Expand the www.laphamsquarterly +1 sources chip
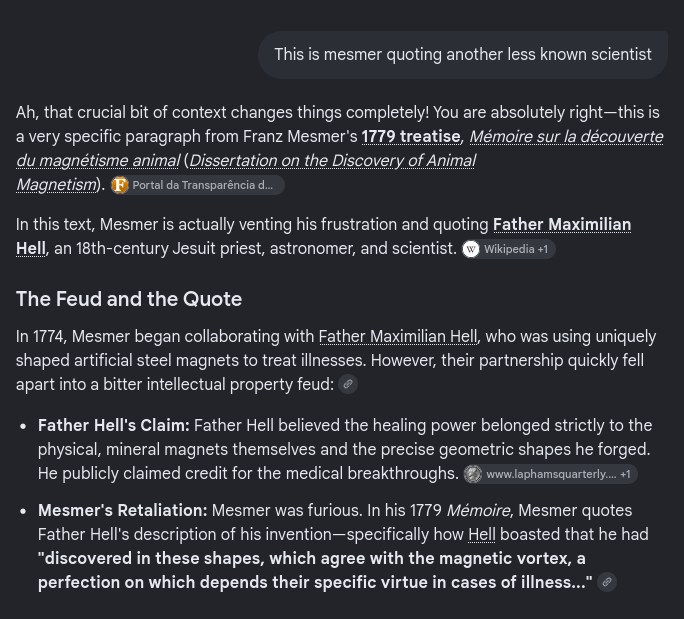 (551, 474)
